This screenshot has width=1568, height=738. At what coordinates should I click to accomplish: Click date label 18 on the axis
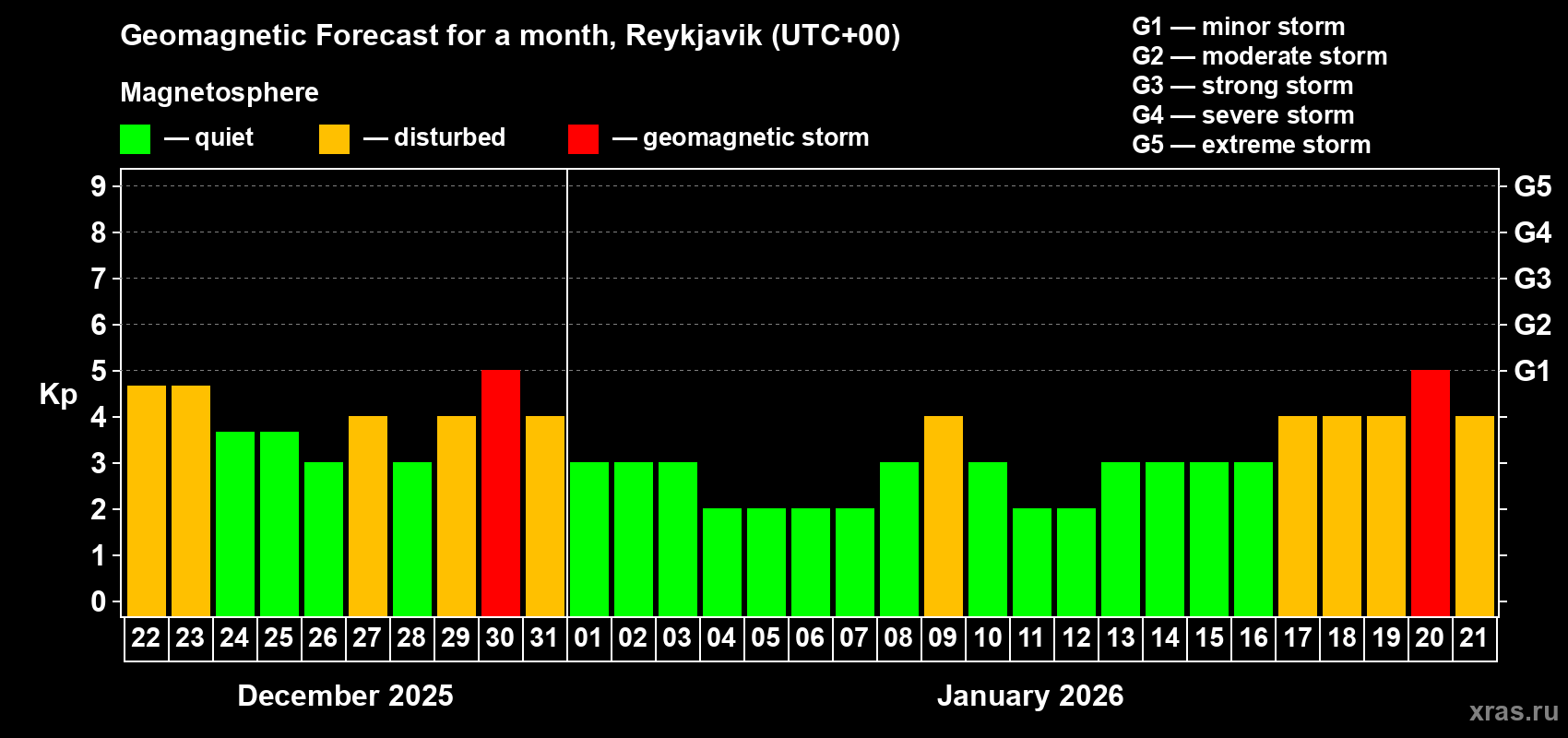tap(1341, 638)
